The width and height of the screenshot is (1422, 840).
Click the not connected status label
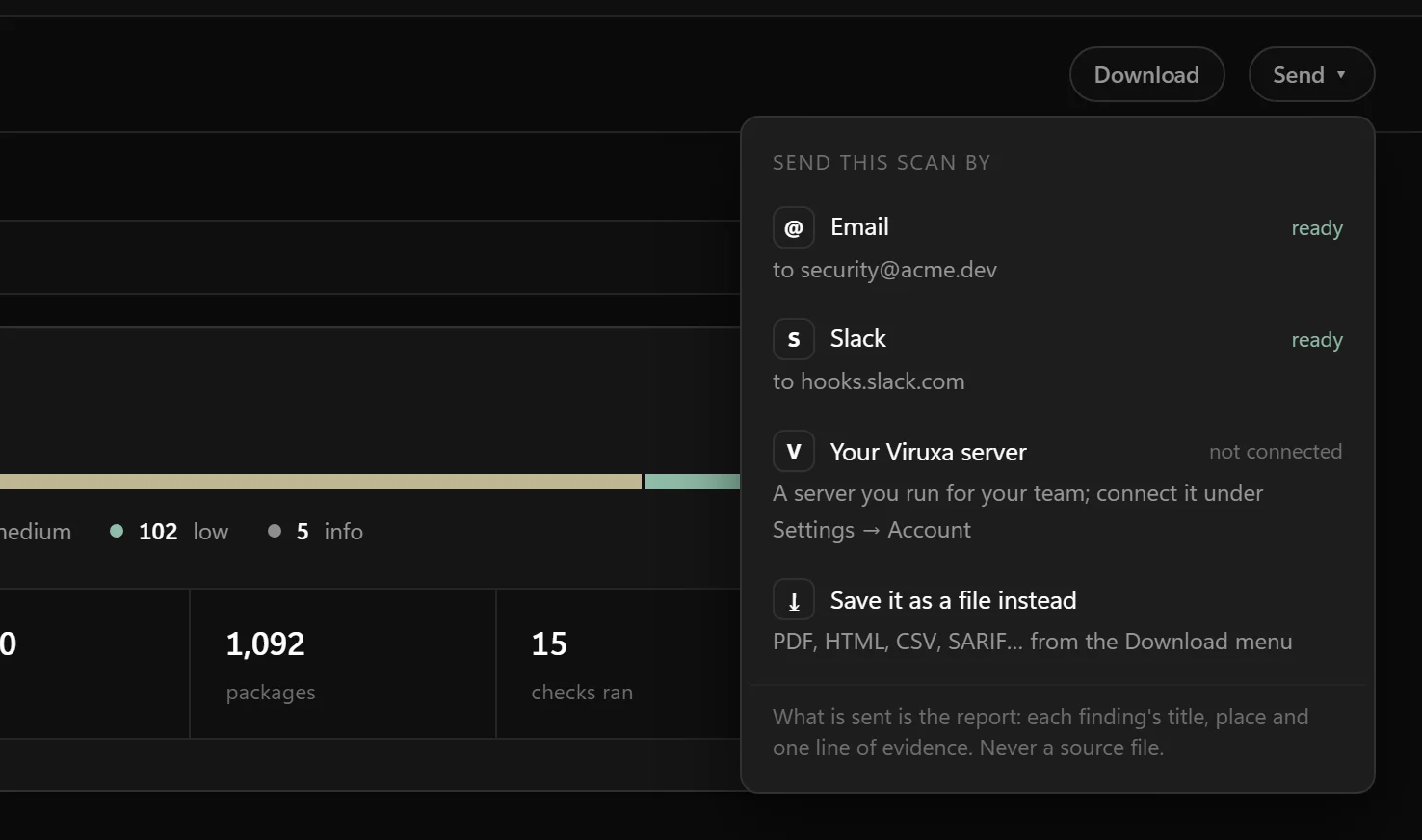1276,452
